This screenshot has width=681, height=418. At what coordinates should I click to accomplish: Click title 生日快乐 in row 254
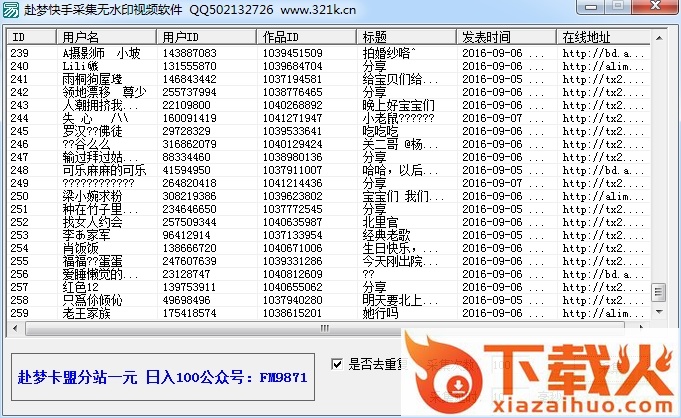[400, 249]
